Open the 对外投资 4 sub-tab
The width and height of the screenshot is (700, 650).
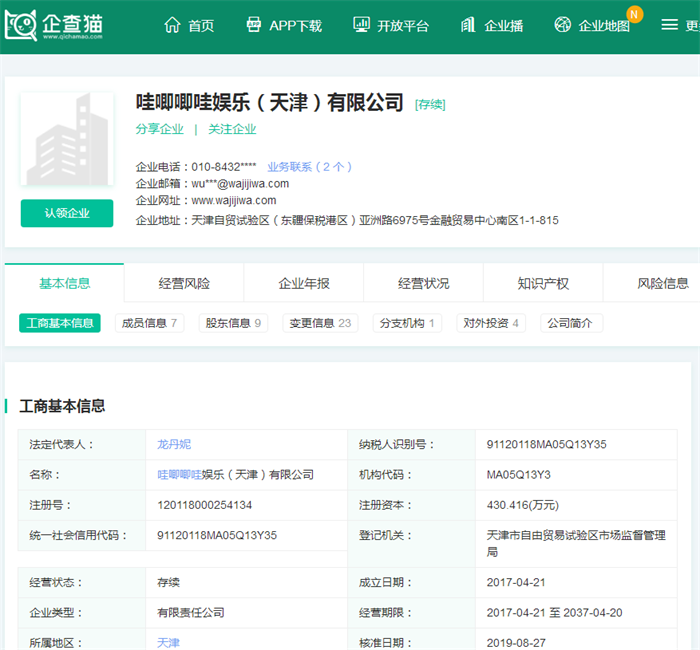490,323
